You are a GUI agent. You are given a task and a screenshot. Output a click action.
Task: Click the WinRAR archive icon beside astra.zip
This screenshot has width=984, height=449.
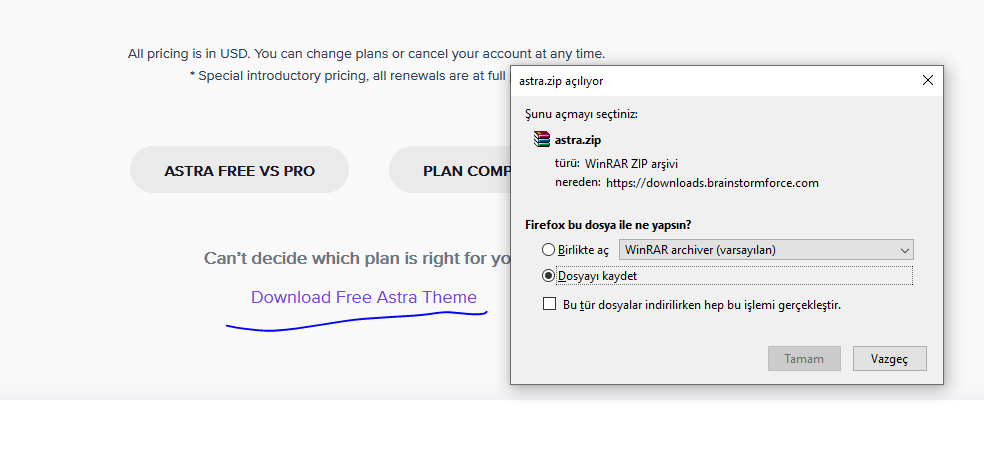(x=542, y=139)
